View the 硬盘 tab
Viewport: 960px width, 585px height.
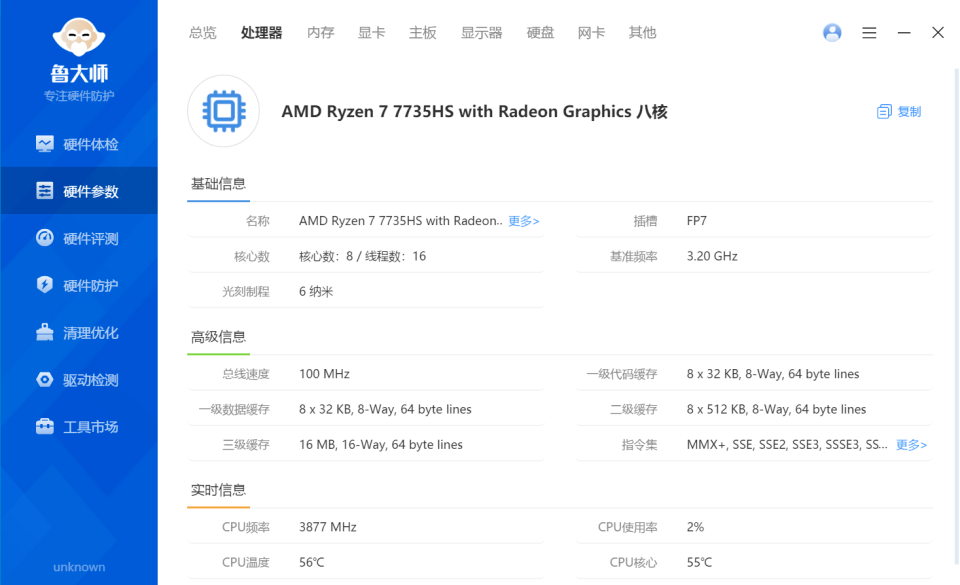[540, 32]
